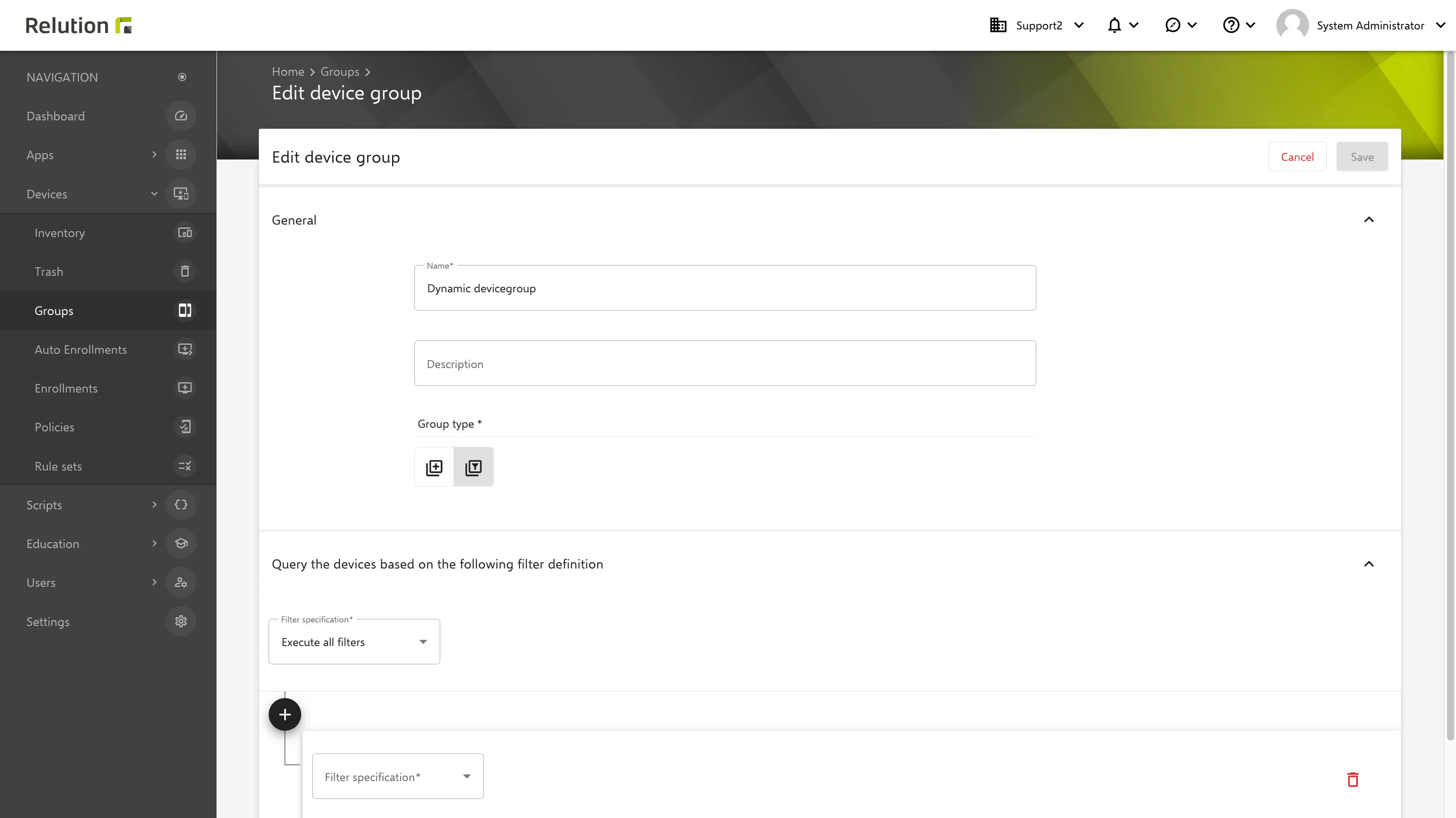
Task: Open notifications via the bell icon
Action: pyautogui.click(x=1114, y=25)
